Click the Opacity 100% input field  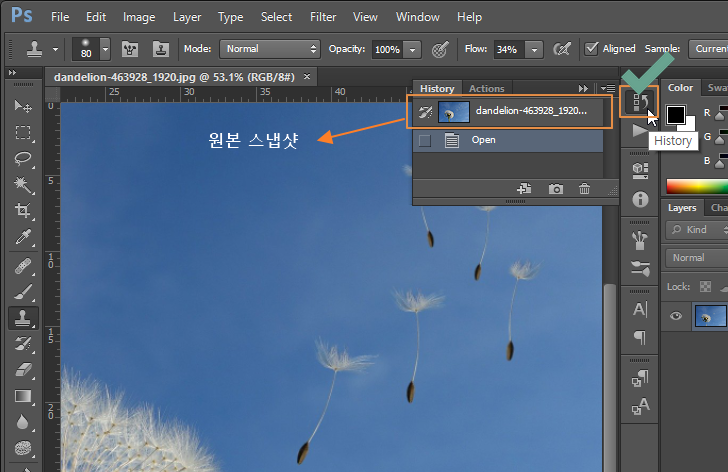pyautogui.click(x=387, y=49)
